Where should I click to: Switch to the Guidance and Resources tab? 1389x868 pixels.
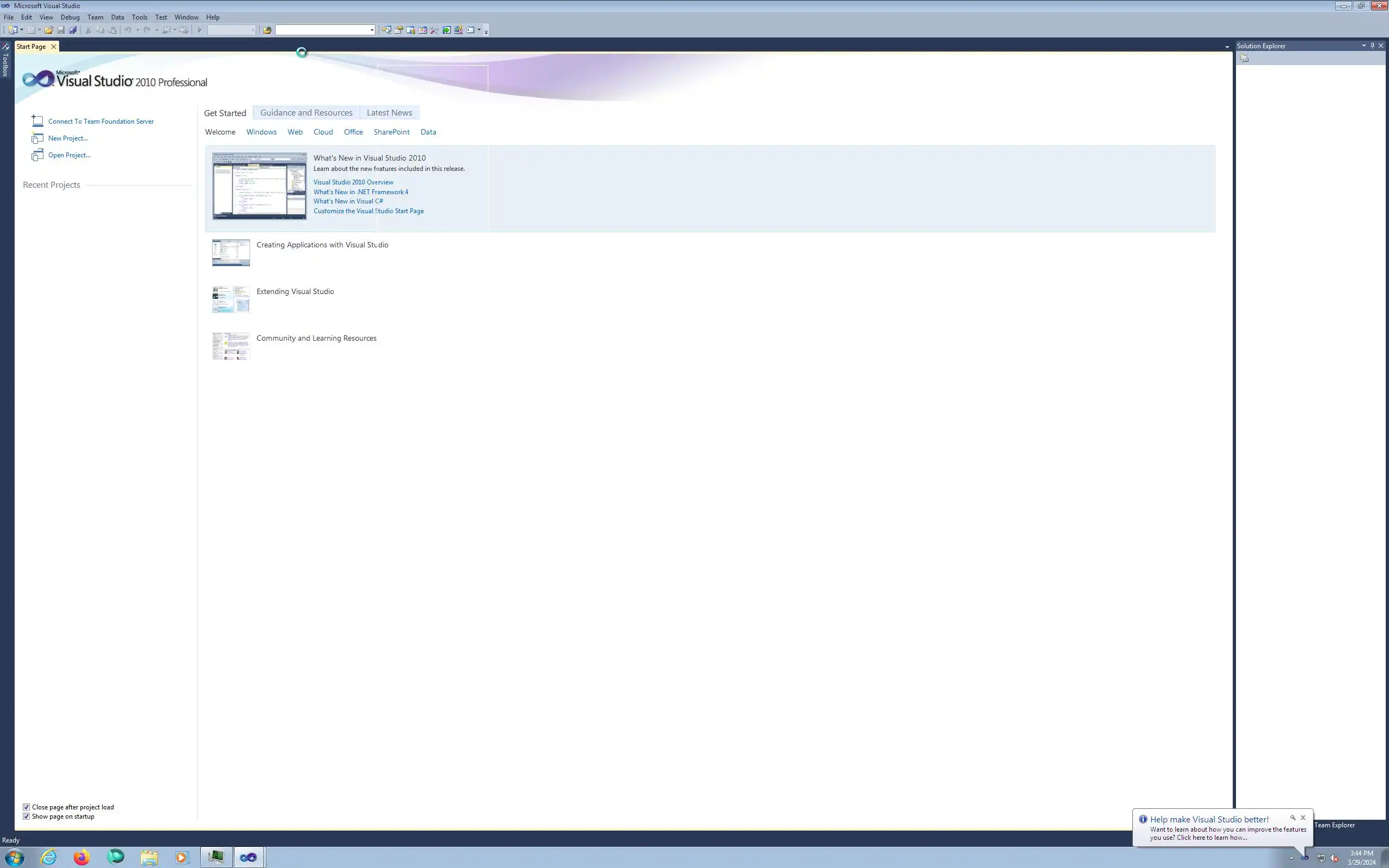coord(306,112)
